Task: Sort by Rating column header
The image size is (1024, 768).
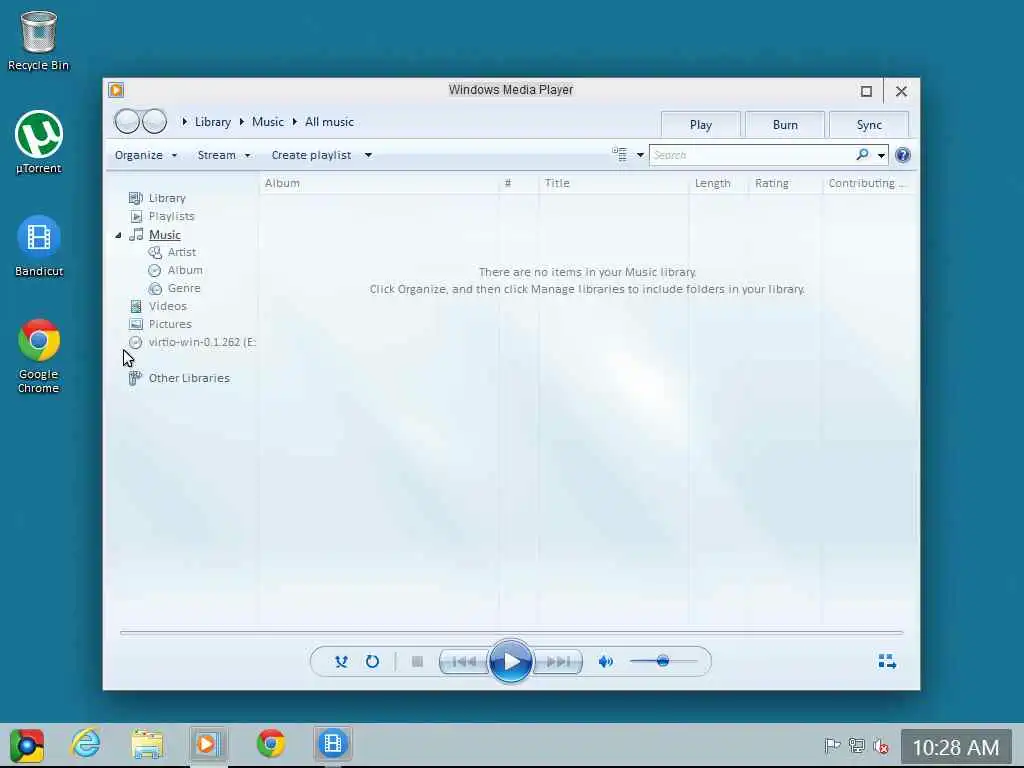Action: coord(786,184)
